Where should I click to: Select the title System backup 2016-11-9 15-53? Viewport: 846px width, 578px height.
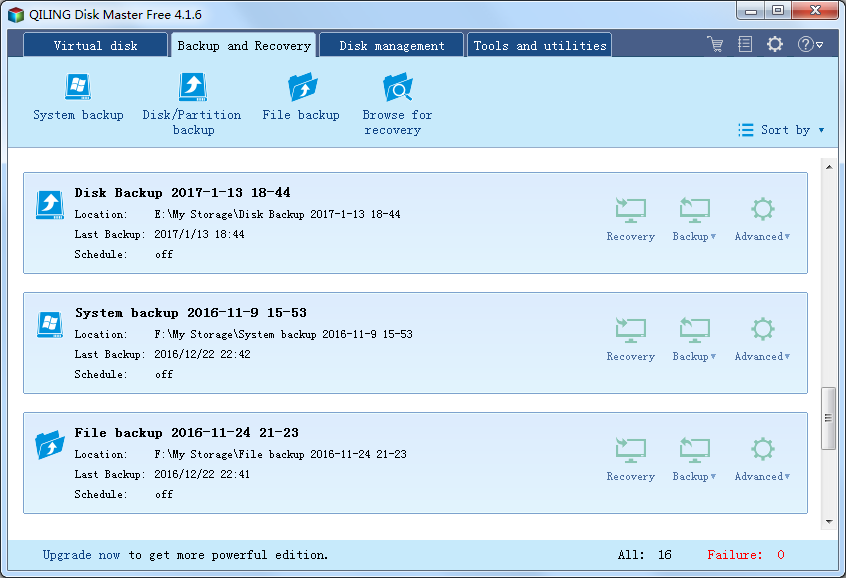(x=191, y=313)
